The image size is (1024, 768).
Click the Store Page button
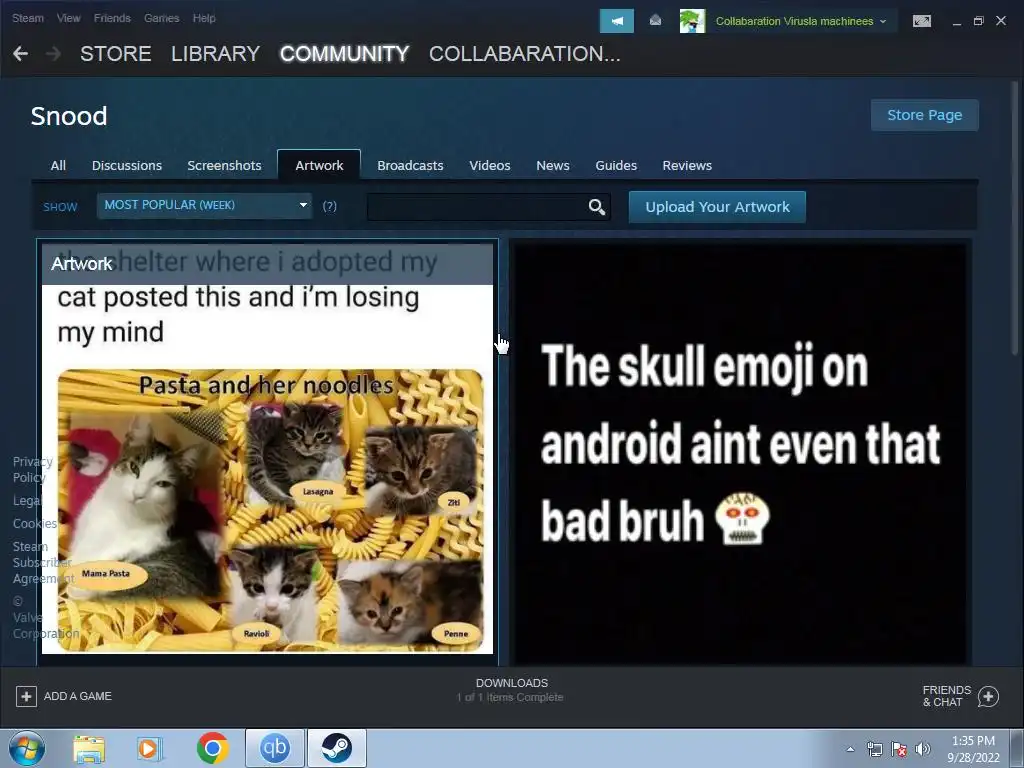[924, 115]
